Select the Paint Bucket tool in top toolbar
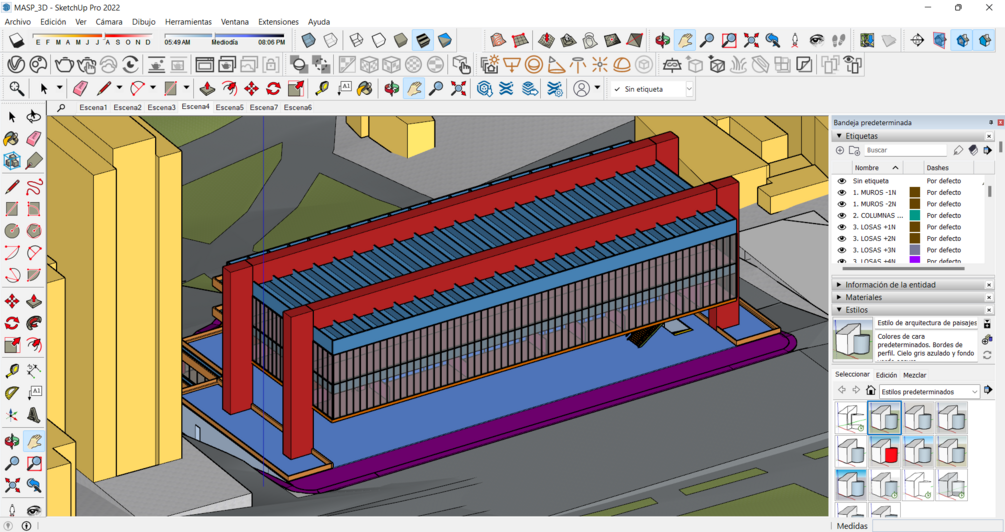Screen dimensions: 1005x532 click(365, 88)
